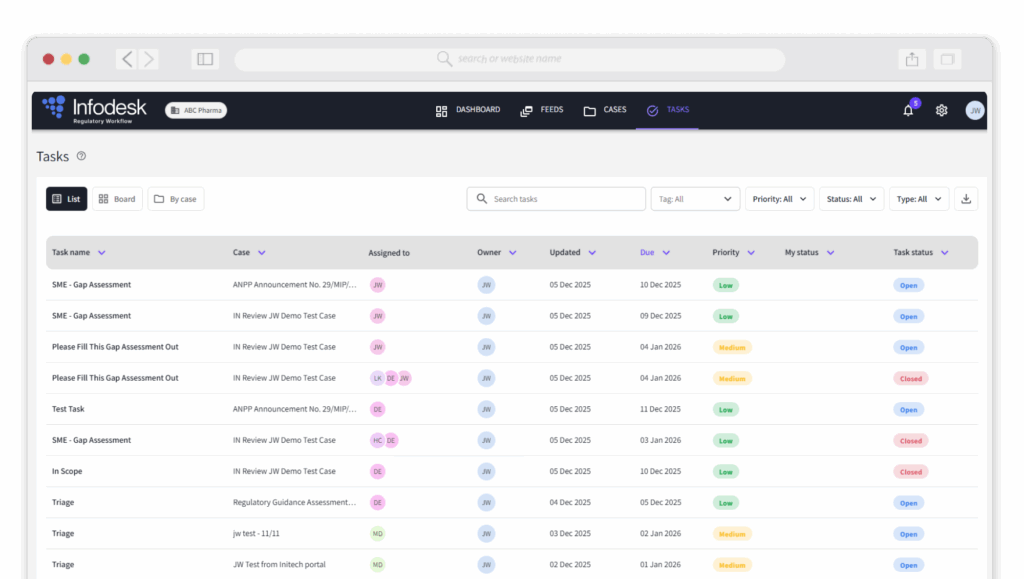This screenshot has height=579, width=1024.
Task: Expand the Tag: All dropdown
Action: [695, 199]
